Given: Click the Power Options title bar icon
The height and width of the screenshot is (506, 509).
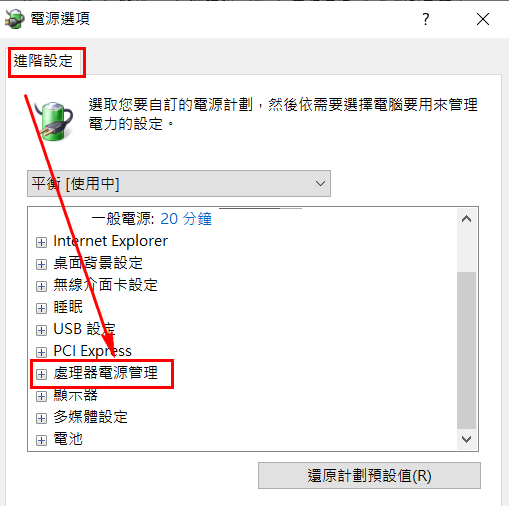Looking at the screenshot, I should [15, 19].
